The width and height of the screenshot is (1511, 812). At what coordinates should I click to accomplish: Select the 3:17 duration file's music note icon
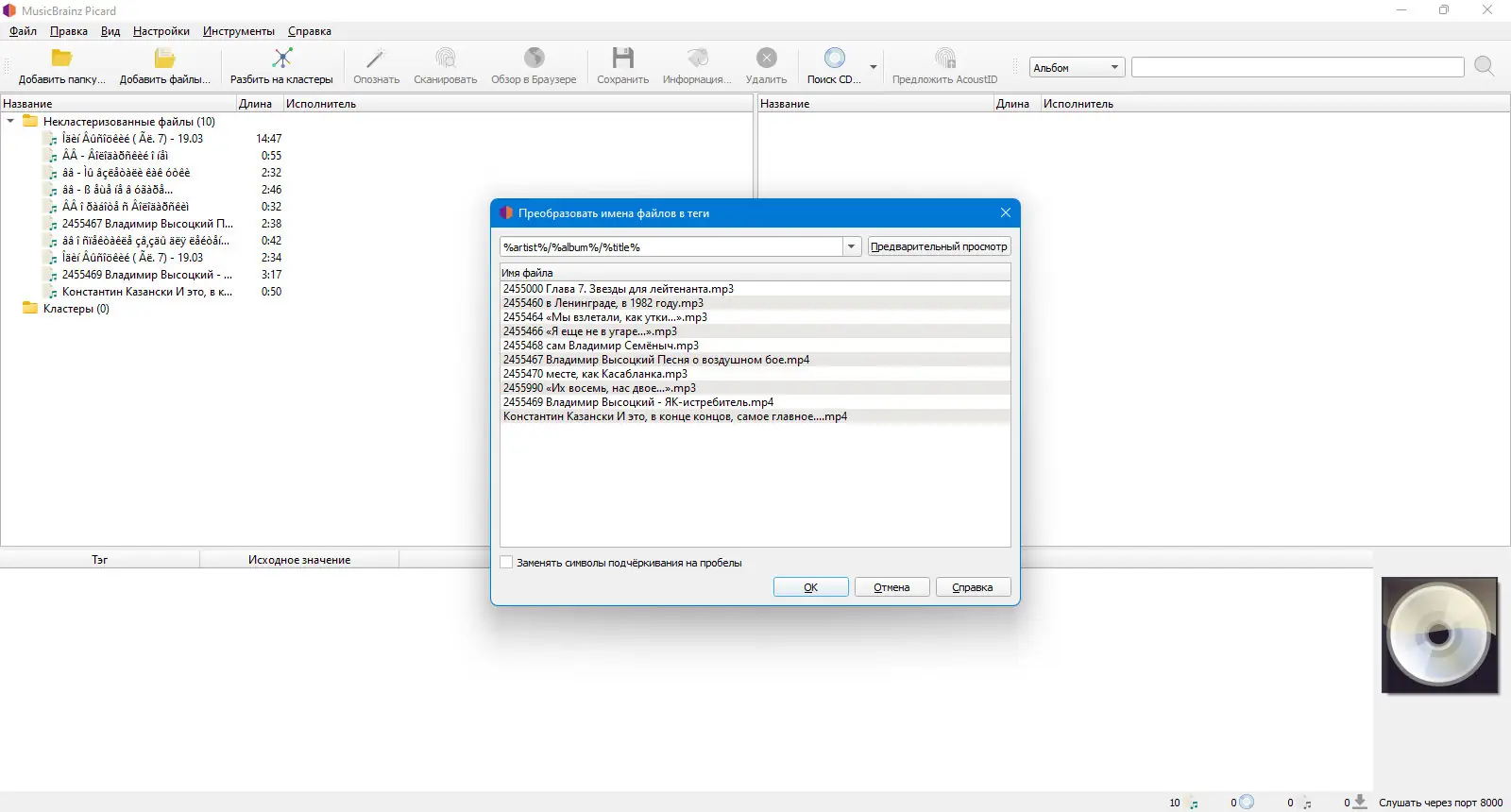53,276
